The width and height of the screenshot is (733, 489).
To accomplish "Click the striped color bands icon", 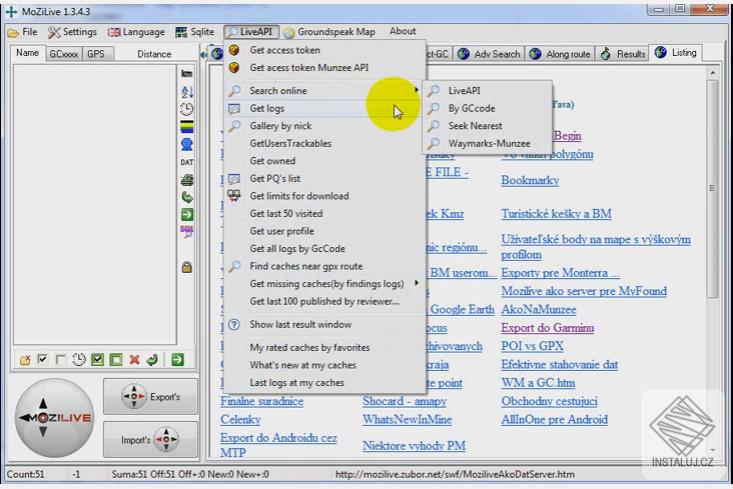I will point(187,127).
